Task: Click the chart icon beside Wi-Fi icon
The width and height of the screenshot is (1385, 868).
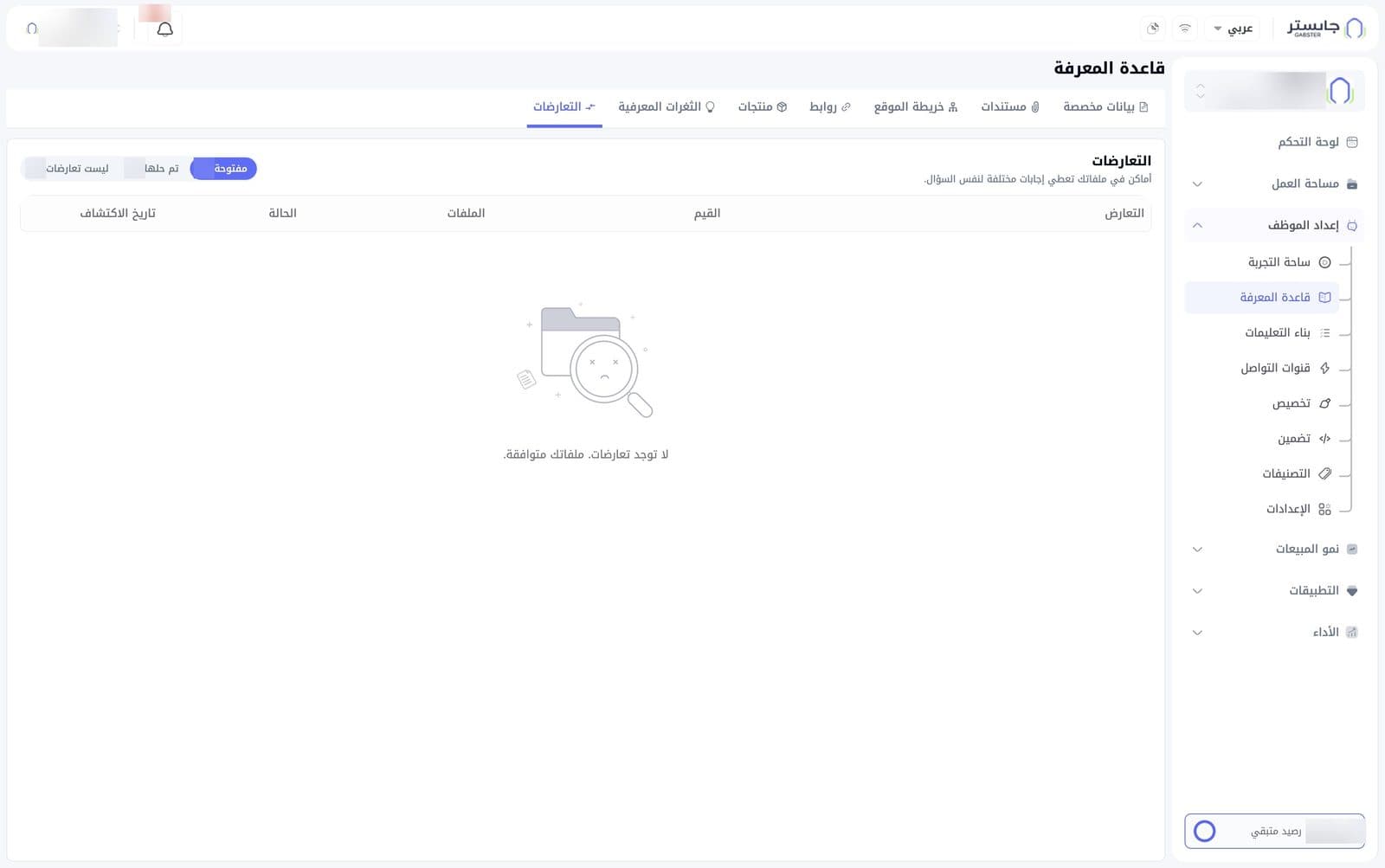Action: click(1153, 29)
